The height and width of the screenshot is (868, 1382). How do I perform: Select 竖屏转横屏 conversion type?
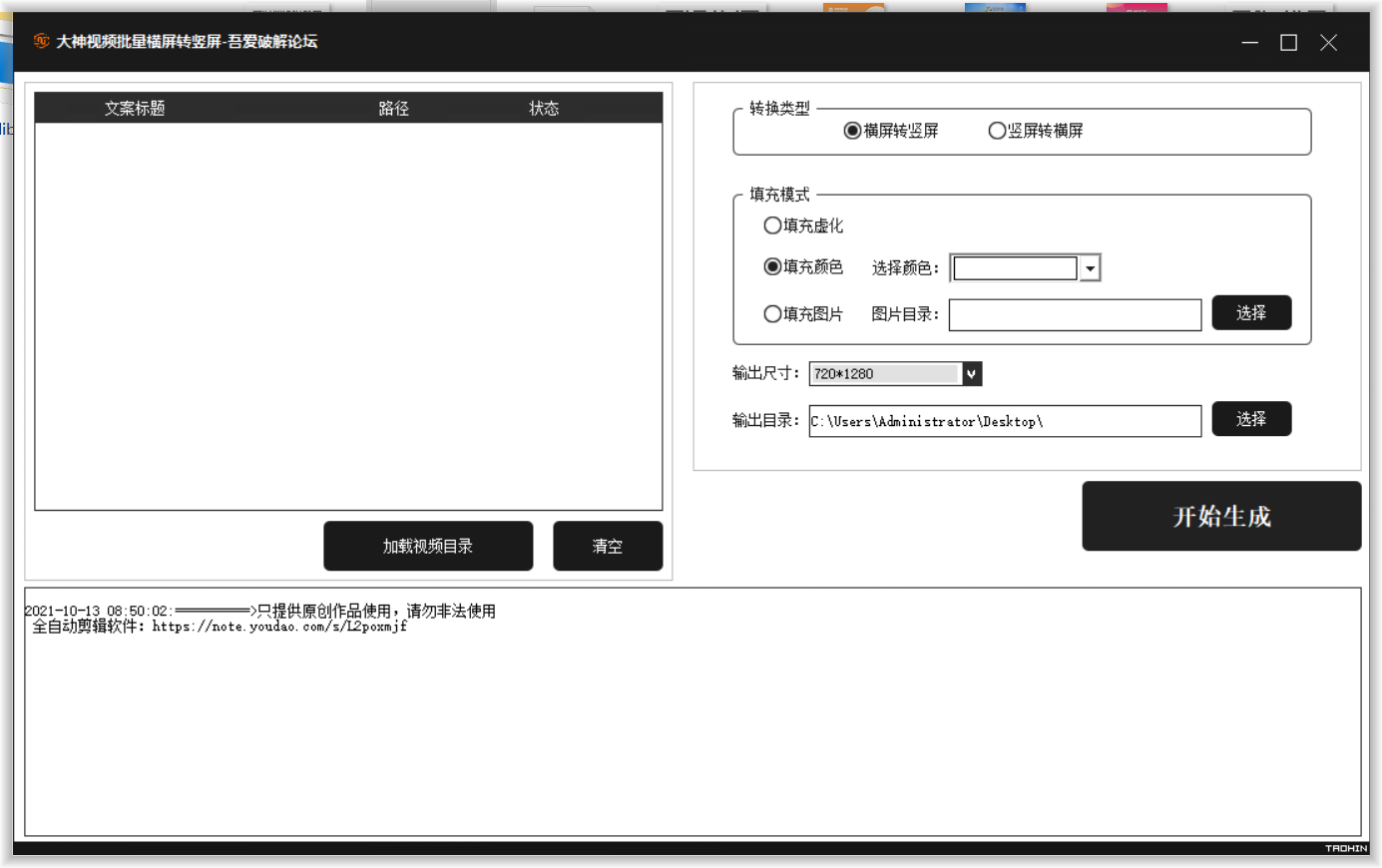(x=1036, y=131)
